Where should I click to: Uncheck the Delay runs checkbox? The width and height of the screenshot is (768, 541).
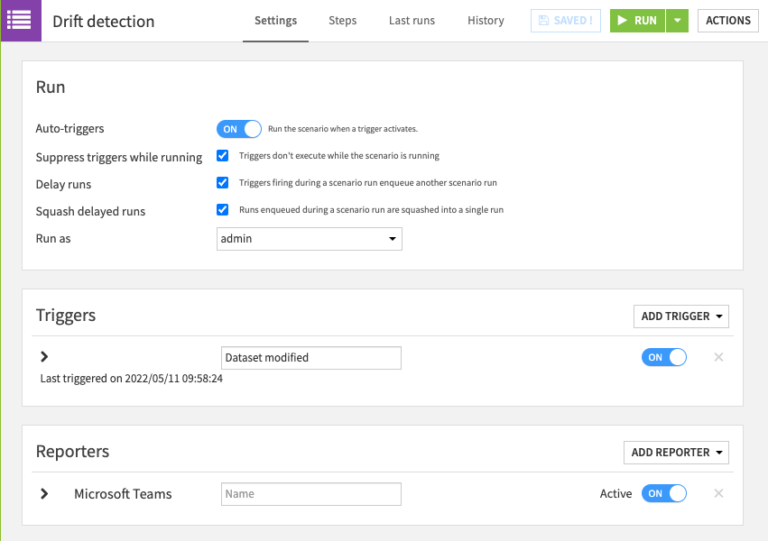click(222, 183)
